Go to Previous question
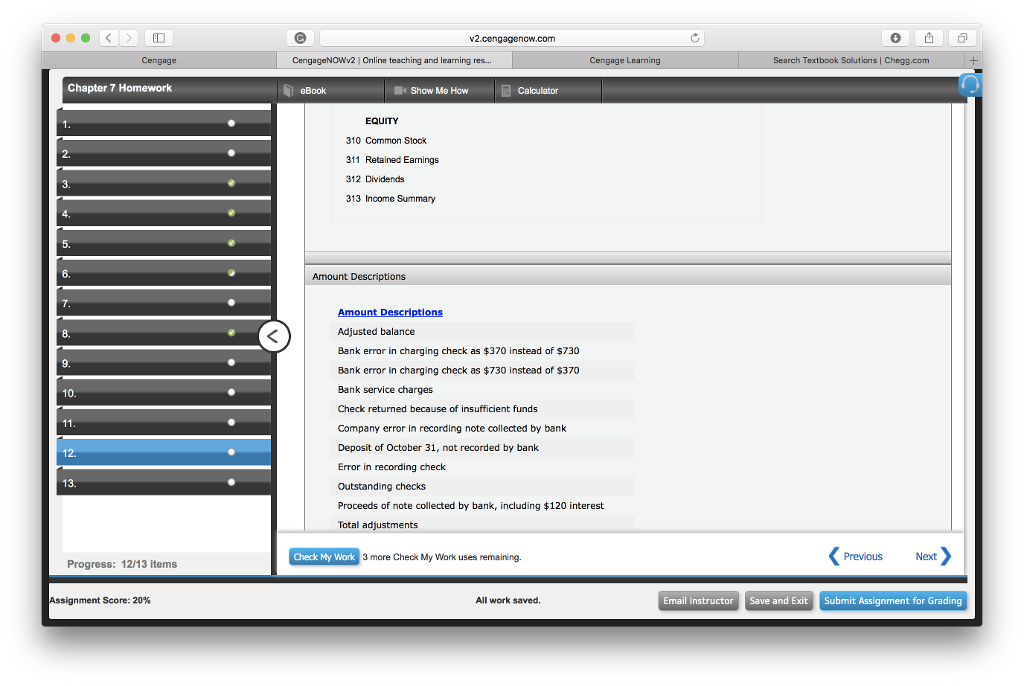Screen dimensions: 1024x686 click(856, 556)
